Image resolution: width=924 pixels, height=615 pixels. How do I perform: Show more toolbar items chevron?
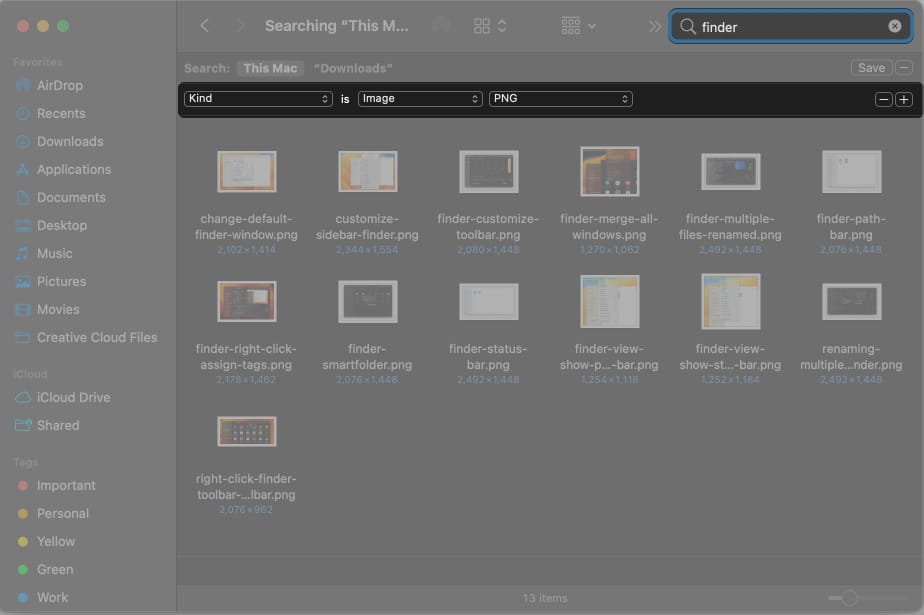click(655, 27)
